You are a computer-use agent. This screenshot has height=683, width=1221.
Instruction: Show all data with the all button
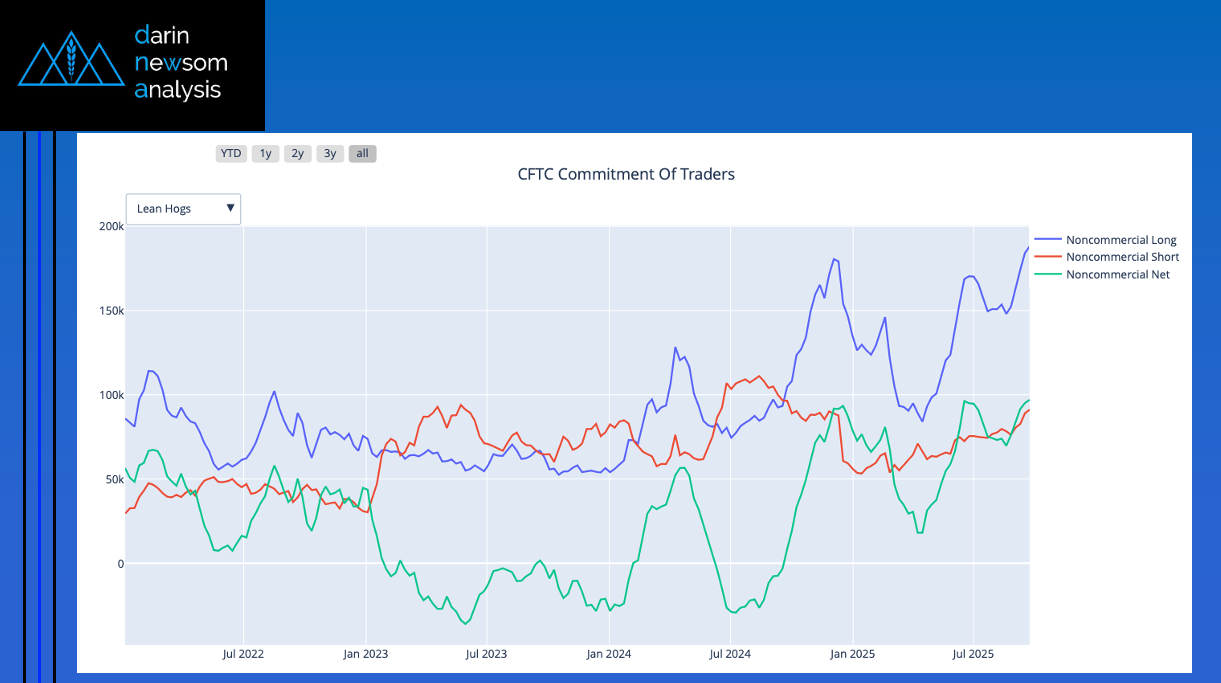pos(362,154)
